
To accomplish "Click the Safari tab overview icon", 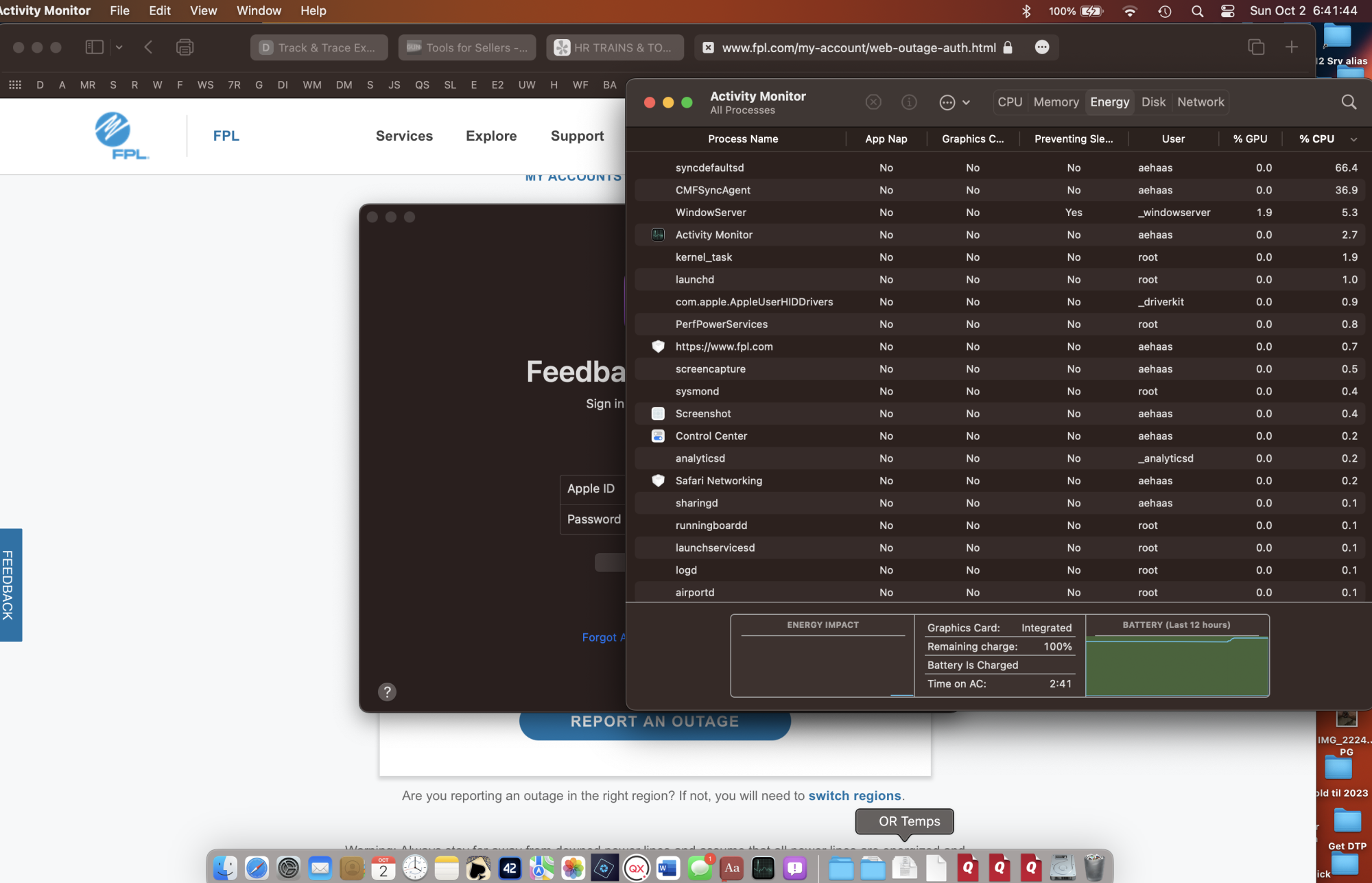I will point(1256,47).
